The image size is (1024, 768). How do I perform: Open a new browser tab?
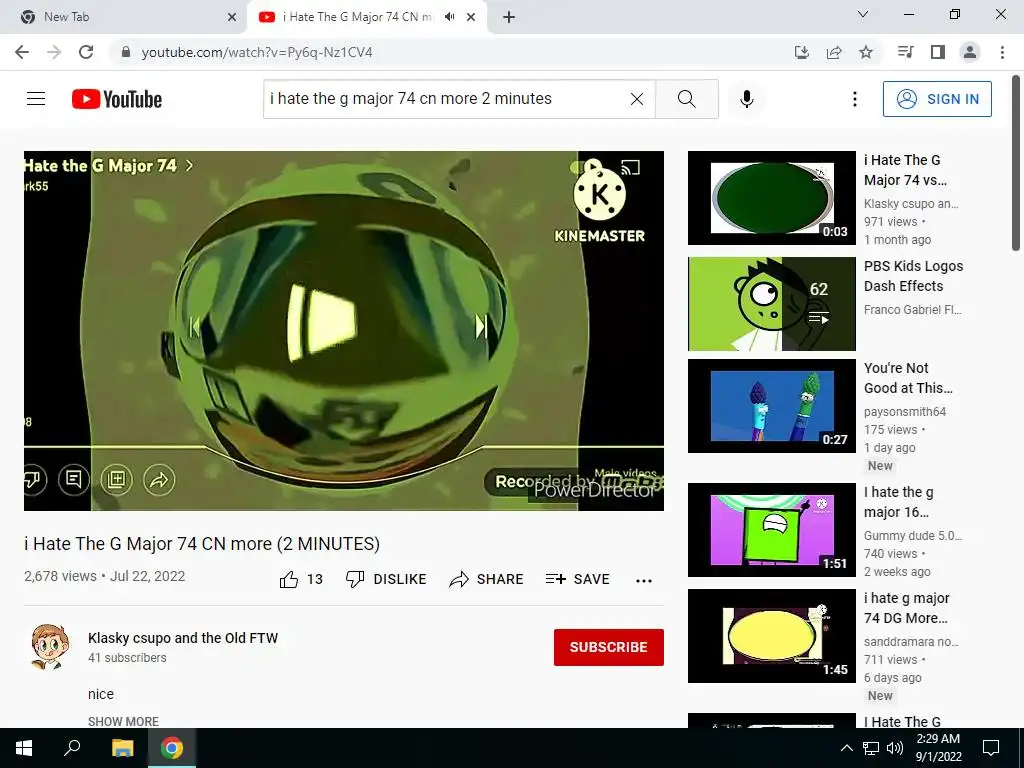[x=509, y=17]
